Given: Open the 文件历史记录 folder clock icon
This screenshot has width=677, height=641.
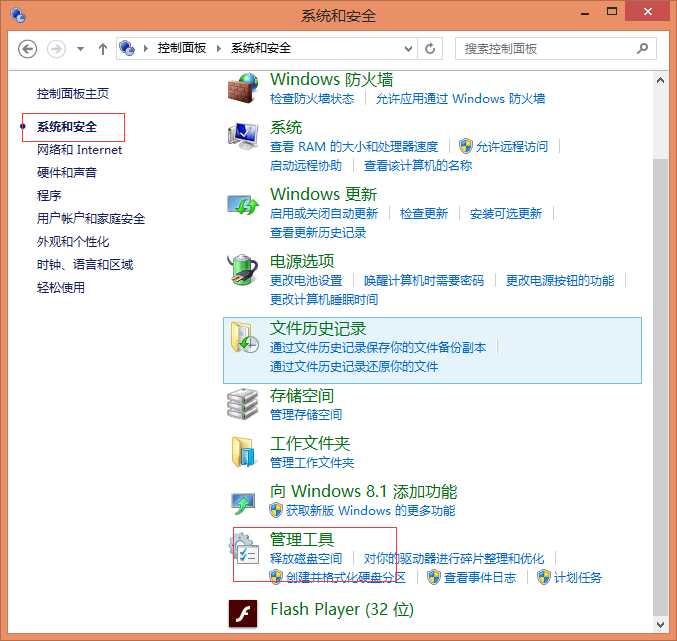Looking at the screenshot, I should pos(244,337).
